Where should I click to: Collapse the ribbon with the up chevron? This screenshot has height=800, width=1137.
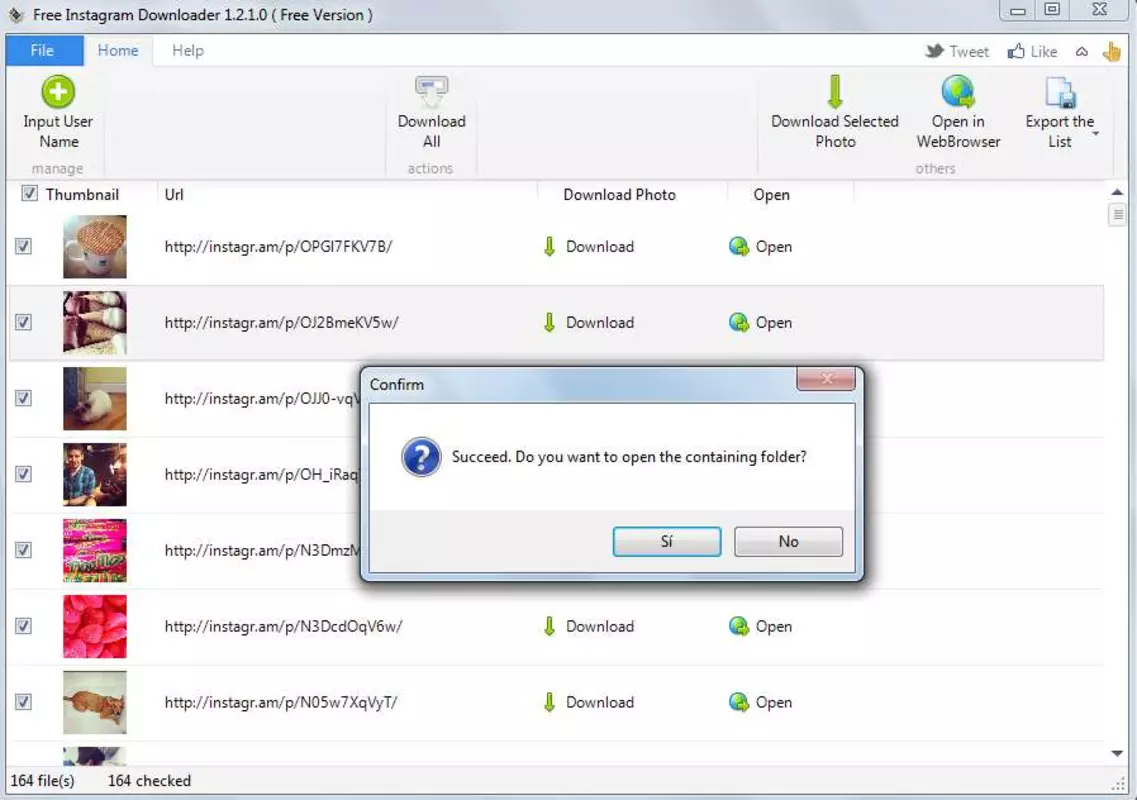point(1082,51)
